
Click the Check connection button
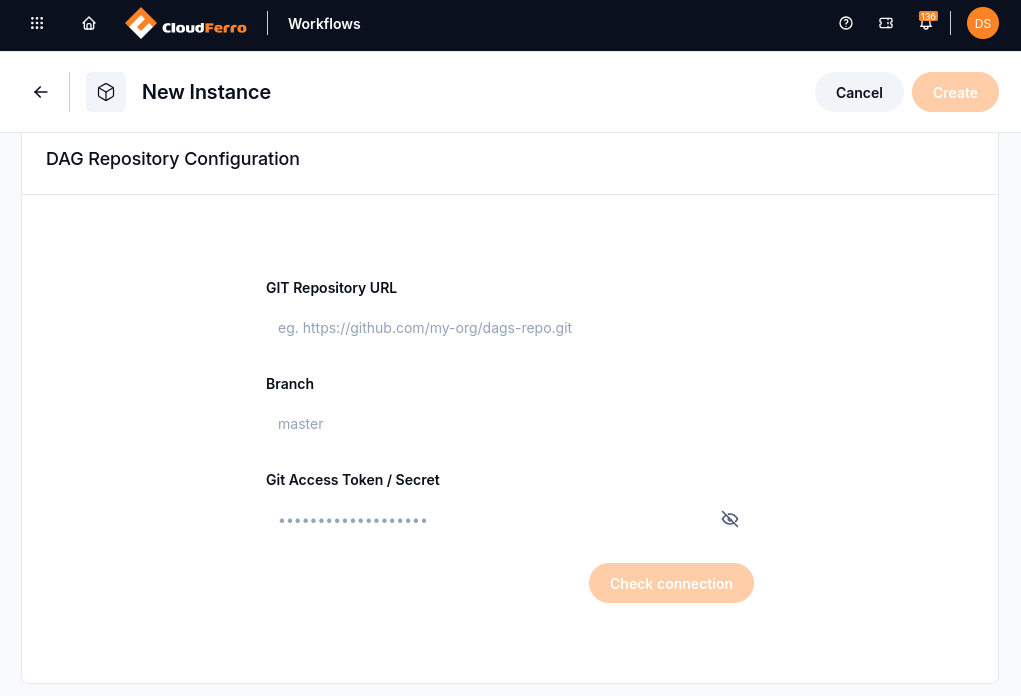[671, 583]
